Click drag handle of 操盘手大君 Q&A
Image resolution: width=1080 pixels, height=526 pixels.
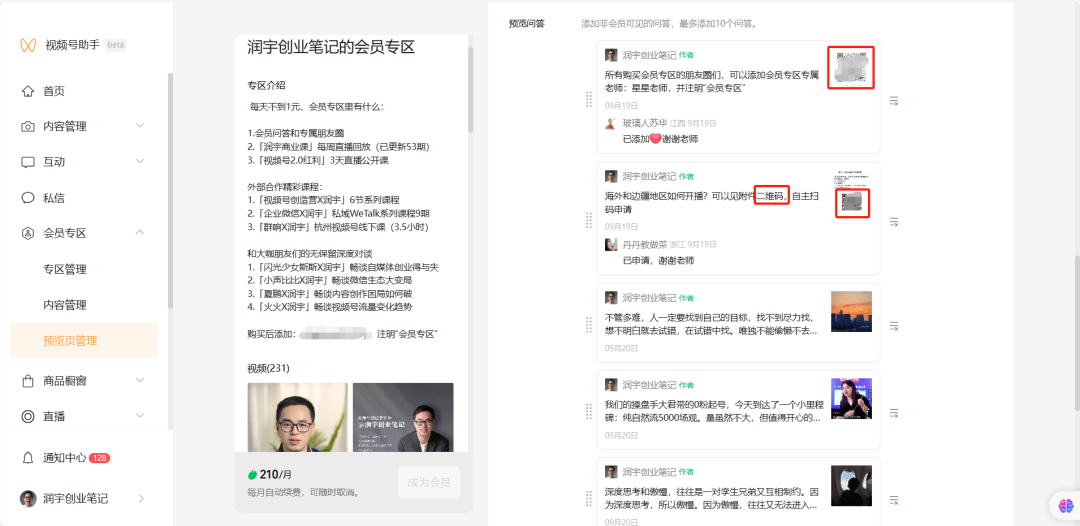tap(588, 411)
